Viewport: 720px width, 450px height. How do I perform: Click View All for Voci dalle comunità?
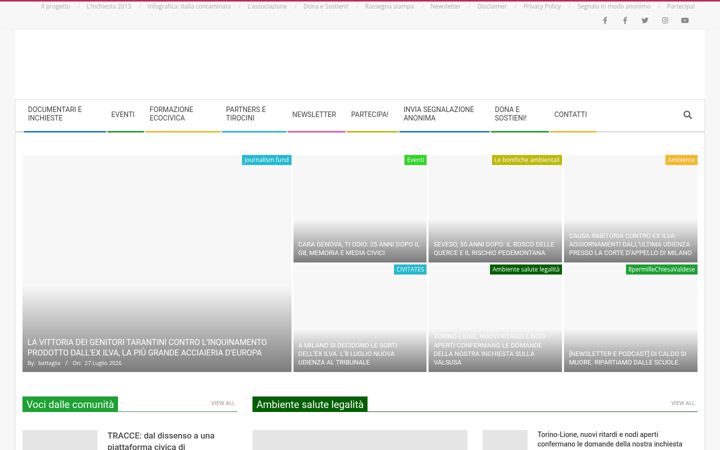click(223, 403)
